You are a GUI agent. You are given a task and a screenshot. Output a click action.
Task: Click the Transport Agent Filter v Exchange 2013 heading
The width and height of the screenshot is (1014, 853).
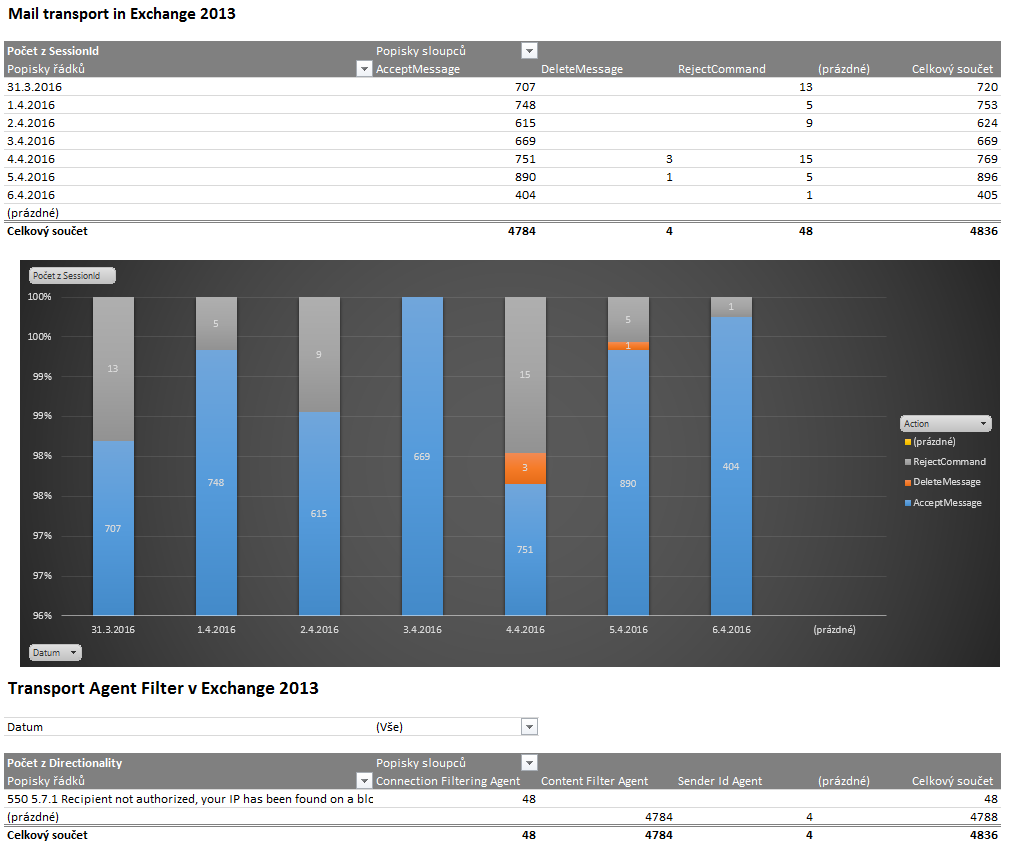[x=163, y=688]
